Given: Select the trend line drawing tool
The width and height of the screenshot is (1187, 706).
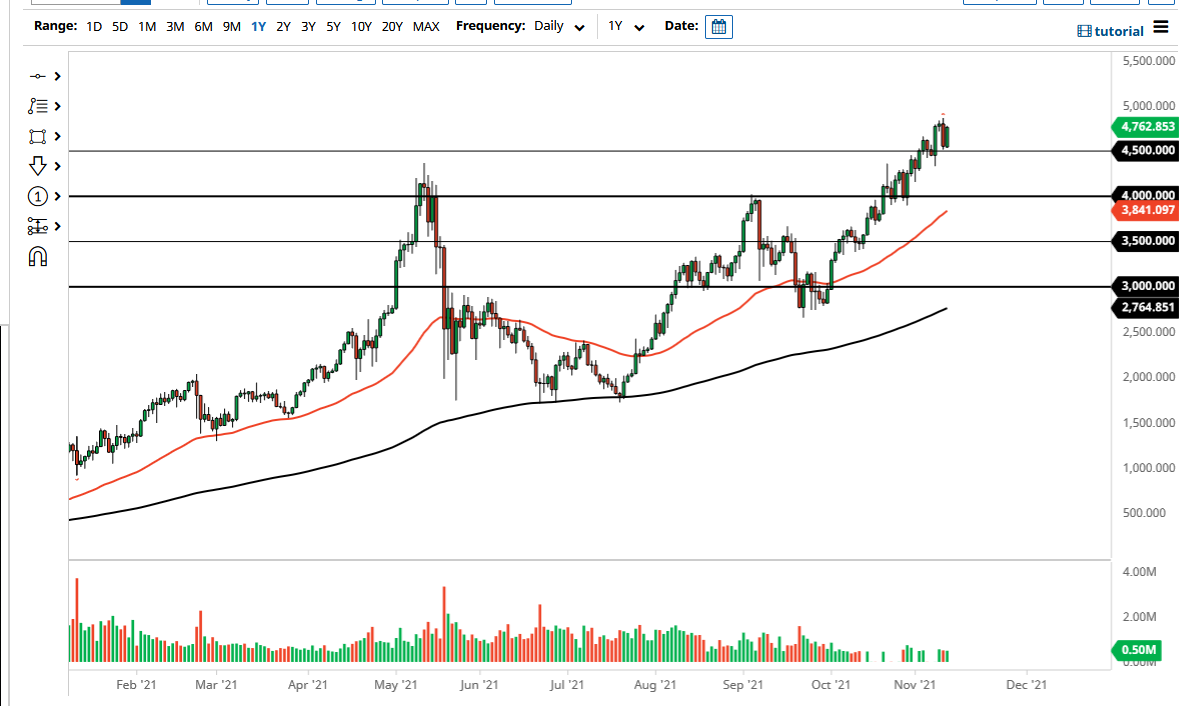Looking at the screenshot, I should (38, 75).
